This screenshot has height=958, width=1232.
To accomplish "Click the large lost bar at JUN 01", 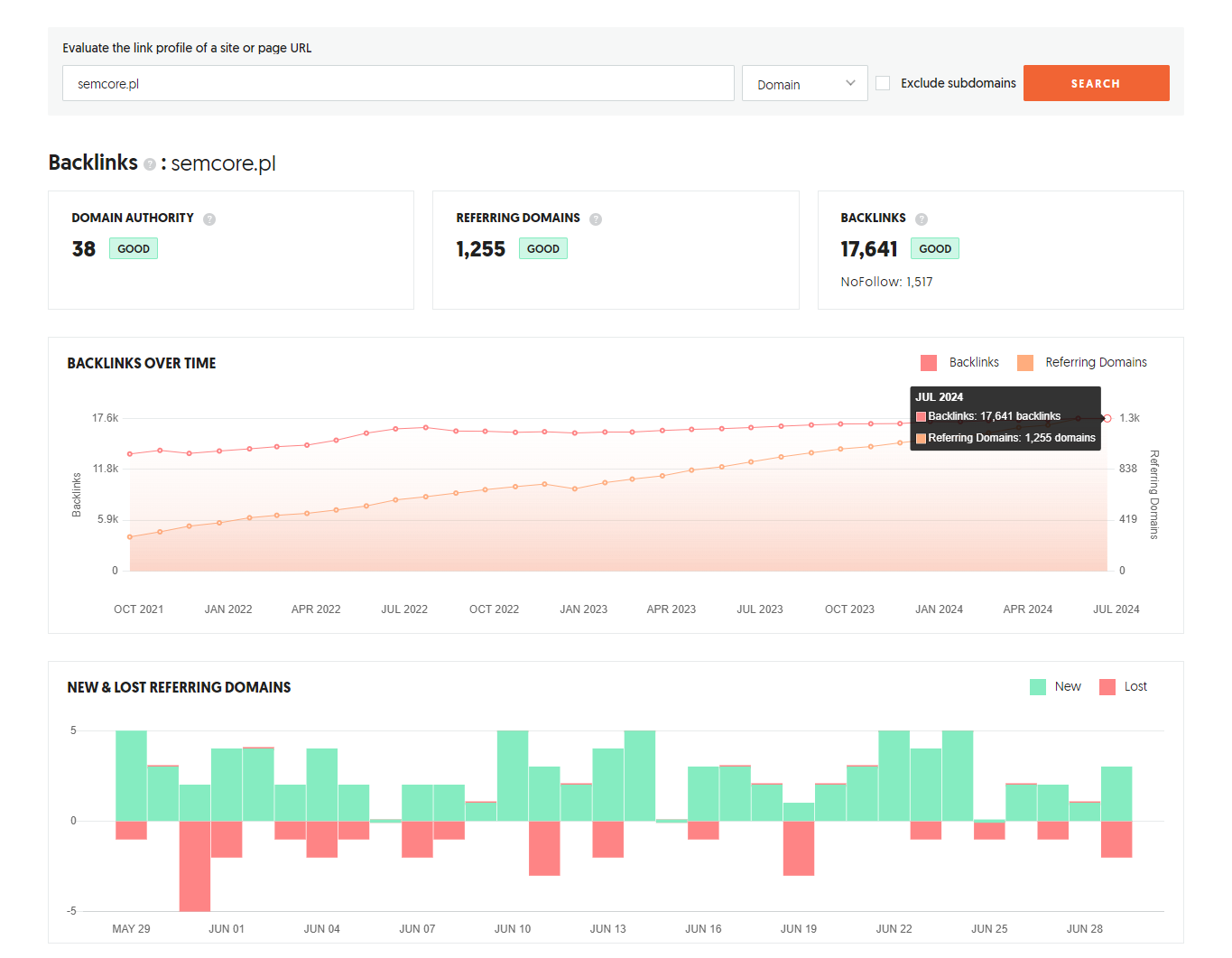I will 195,866.
